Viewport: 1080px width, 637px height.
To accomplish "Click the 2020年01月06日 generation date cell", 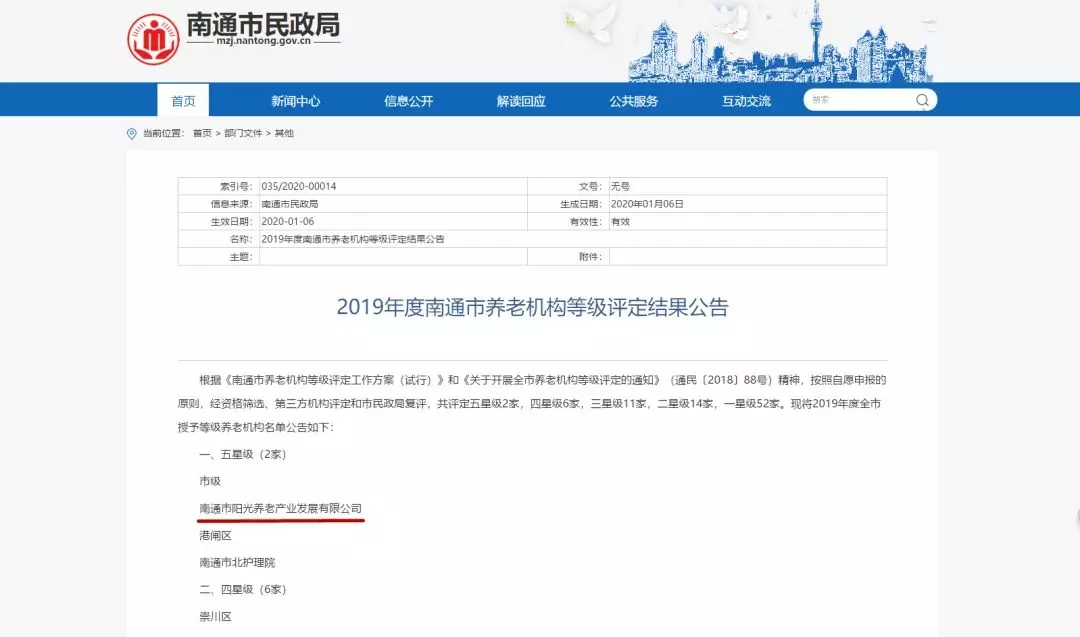I will tap(646, 204).
